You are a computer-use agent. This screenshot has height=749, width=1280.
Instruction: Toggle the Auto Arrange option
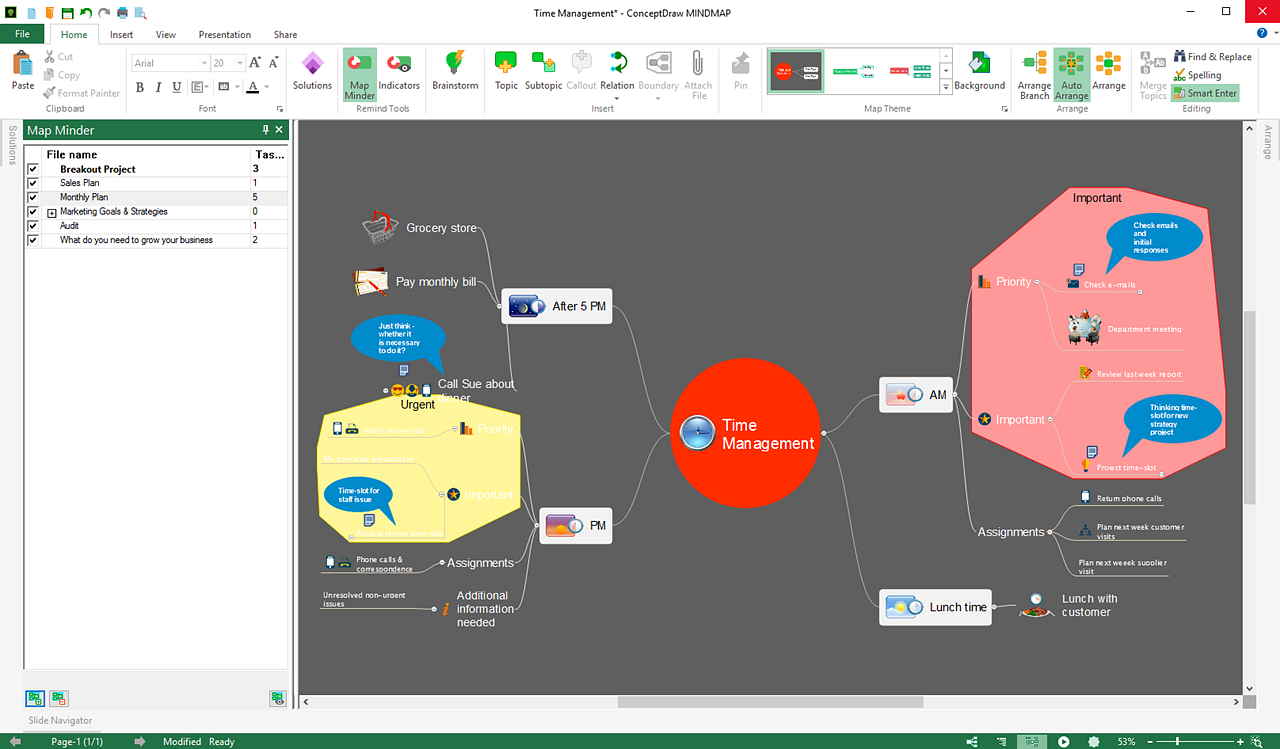pyautogui.click(x=1071, y=75)
